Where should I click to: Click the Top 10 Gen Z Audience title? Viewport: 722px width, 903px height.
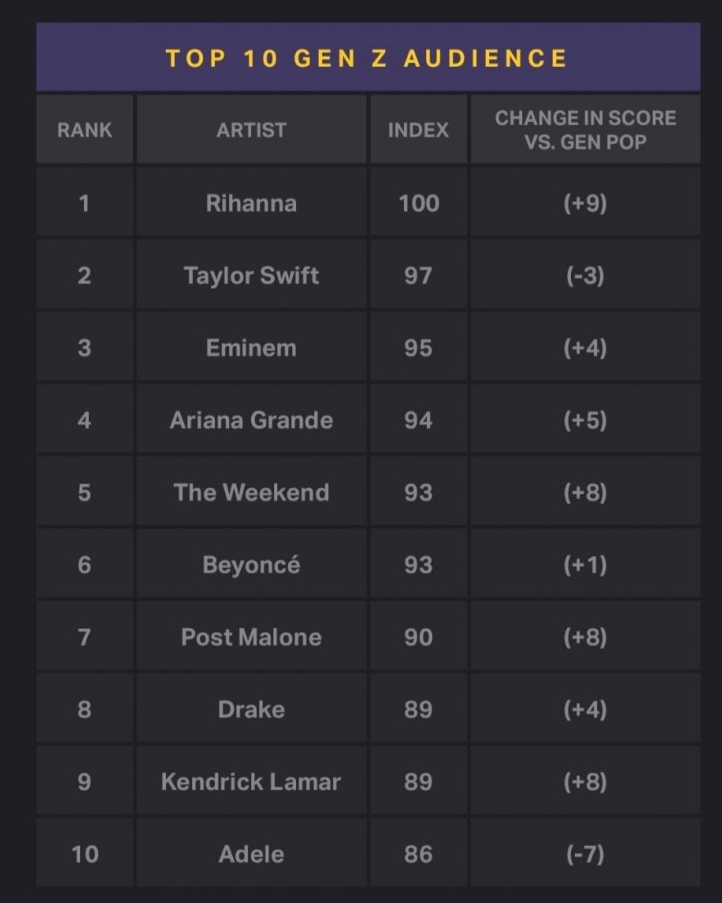point(367,58)
